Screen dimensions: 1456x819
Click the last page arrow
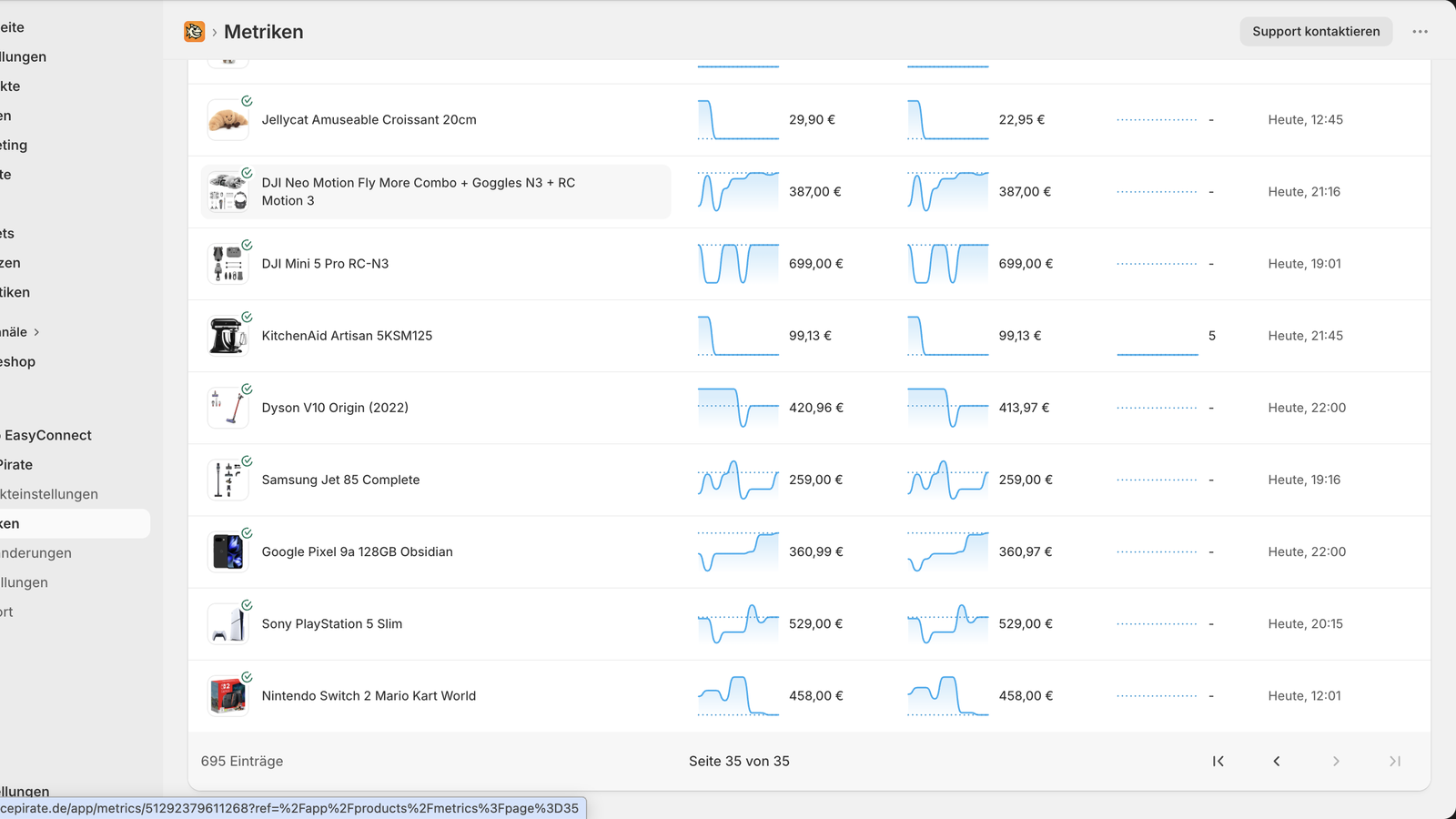[x=1395, y=761]
